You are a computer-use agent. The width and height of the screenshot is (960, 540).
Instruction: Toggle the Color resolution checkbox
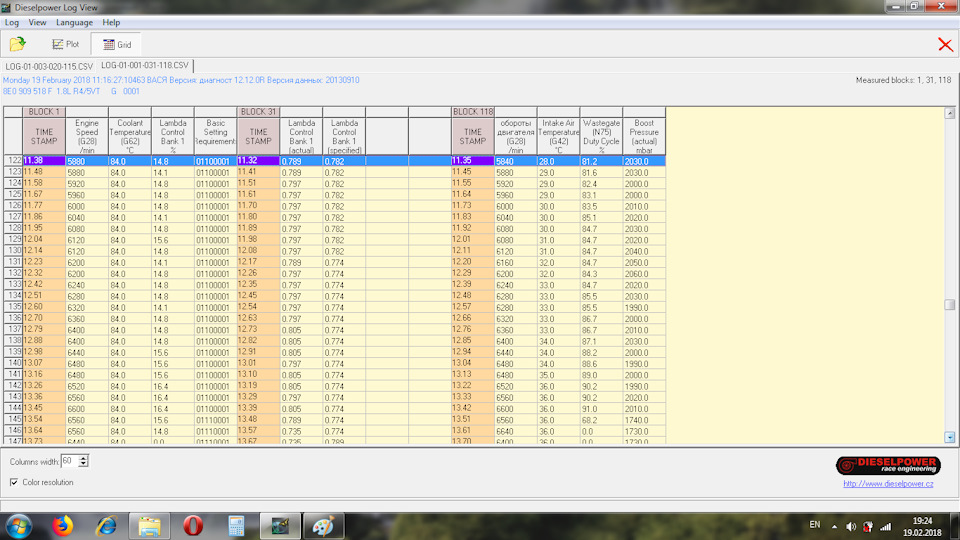[14, 482]
